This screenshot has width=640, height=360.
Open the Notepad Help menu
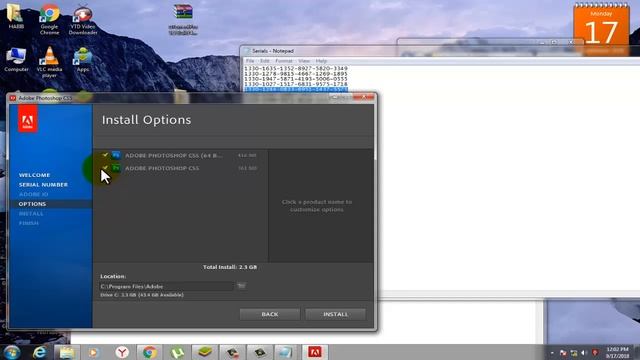point(321,61)
